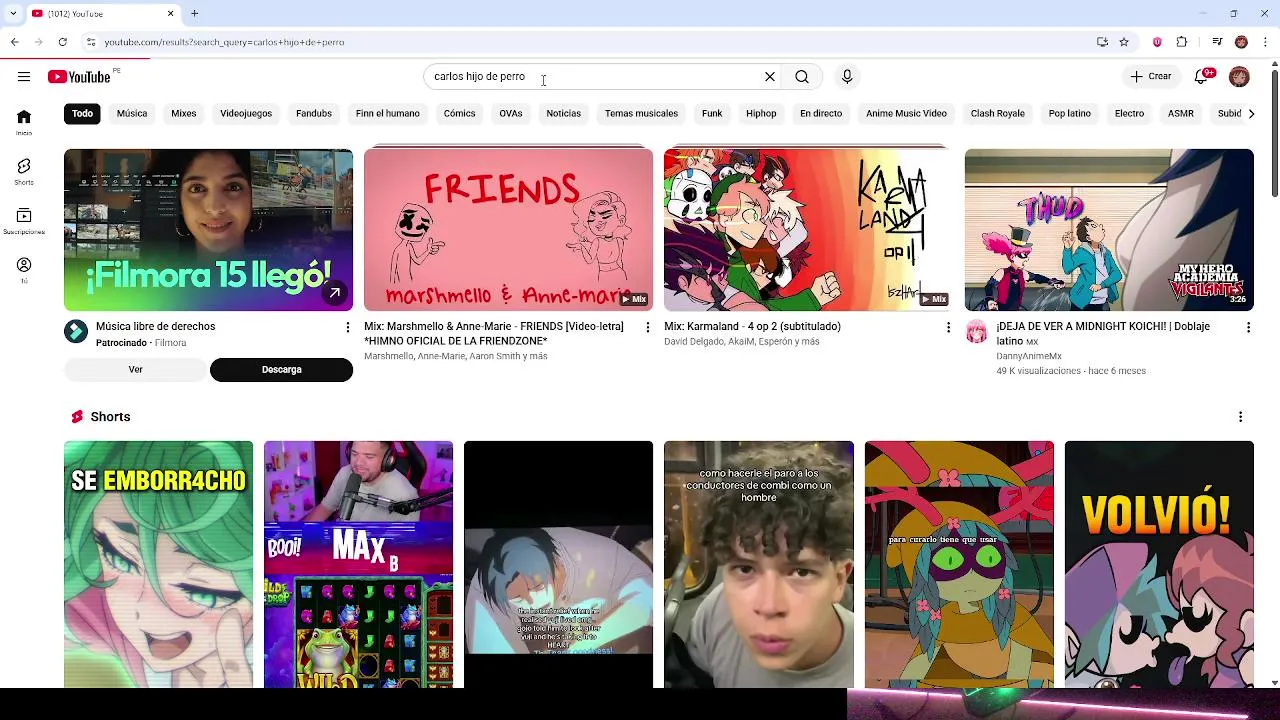The height and width of the screenshot is (720, 1280).
Task: Filter results by Anime Music Video
Action: 906,113
